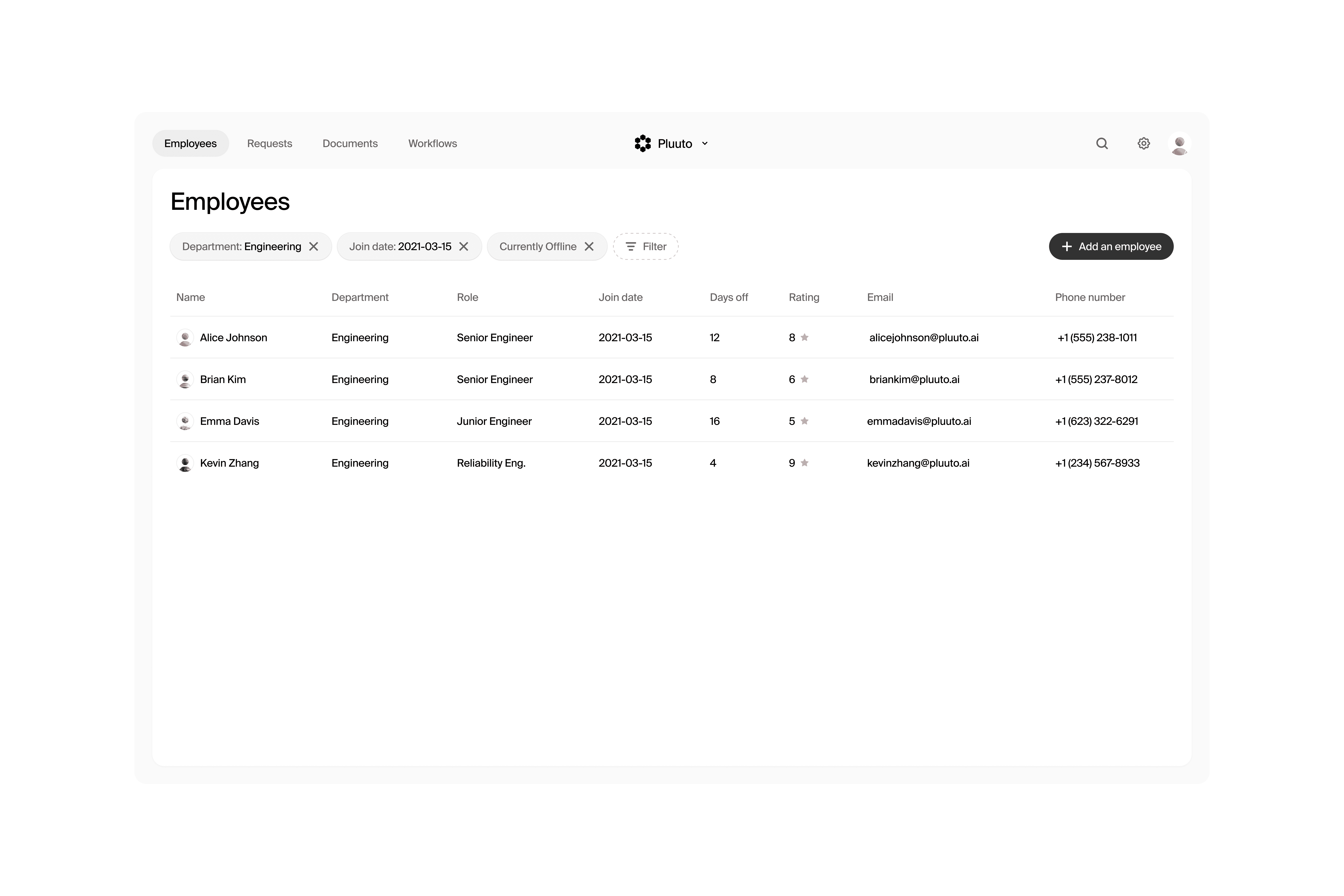Open settings via gear icon

(1144, 143)
